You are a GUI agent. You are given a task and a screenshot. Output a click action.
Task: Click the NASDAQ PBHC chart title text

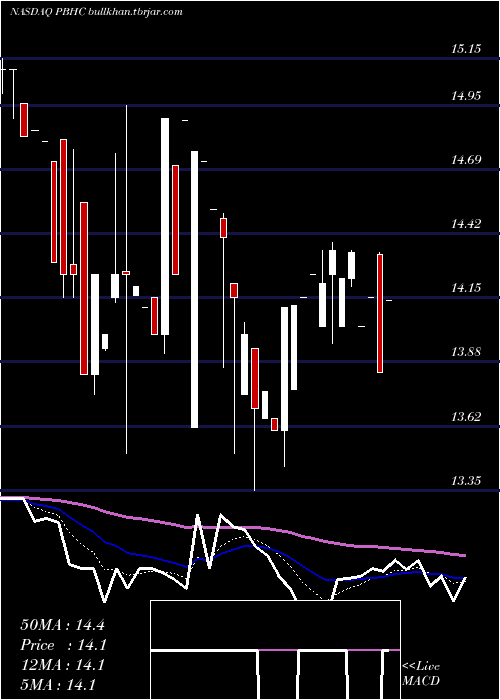[96, 12]
